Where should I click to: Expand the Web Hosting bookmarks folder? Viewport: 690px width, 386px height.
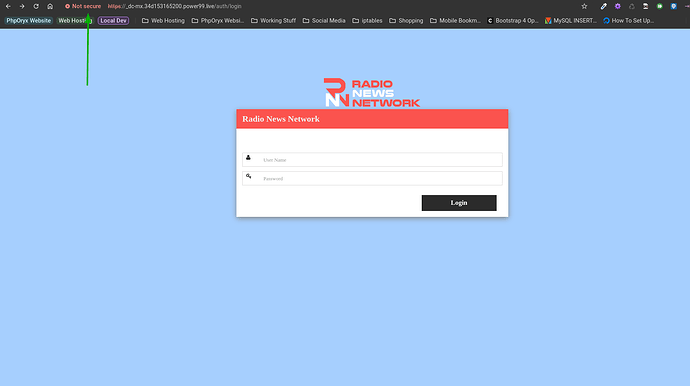pyautogui.click(x=163, y=21)
